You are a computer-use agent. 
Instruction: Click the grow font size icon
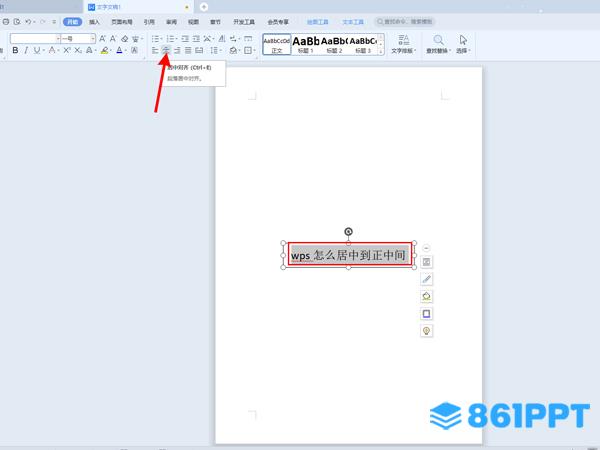tap(102, 39)
